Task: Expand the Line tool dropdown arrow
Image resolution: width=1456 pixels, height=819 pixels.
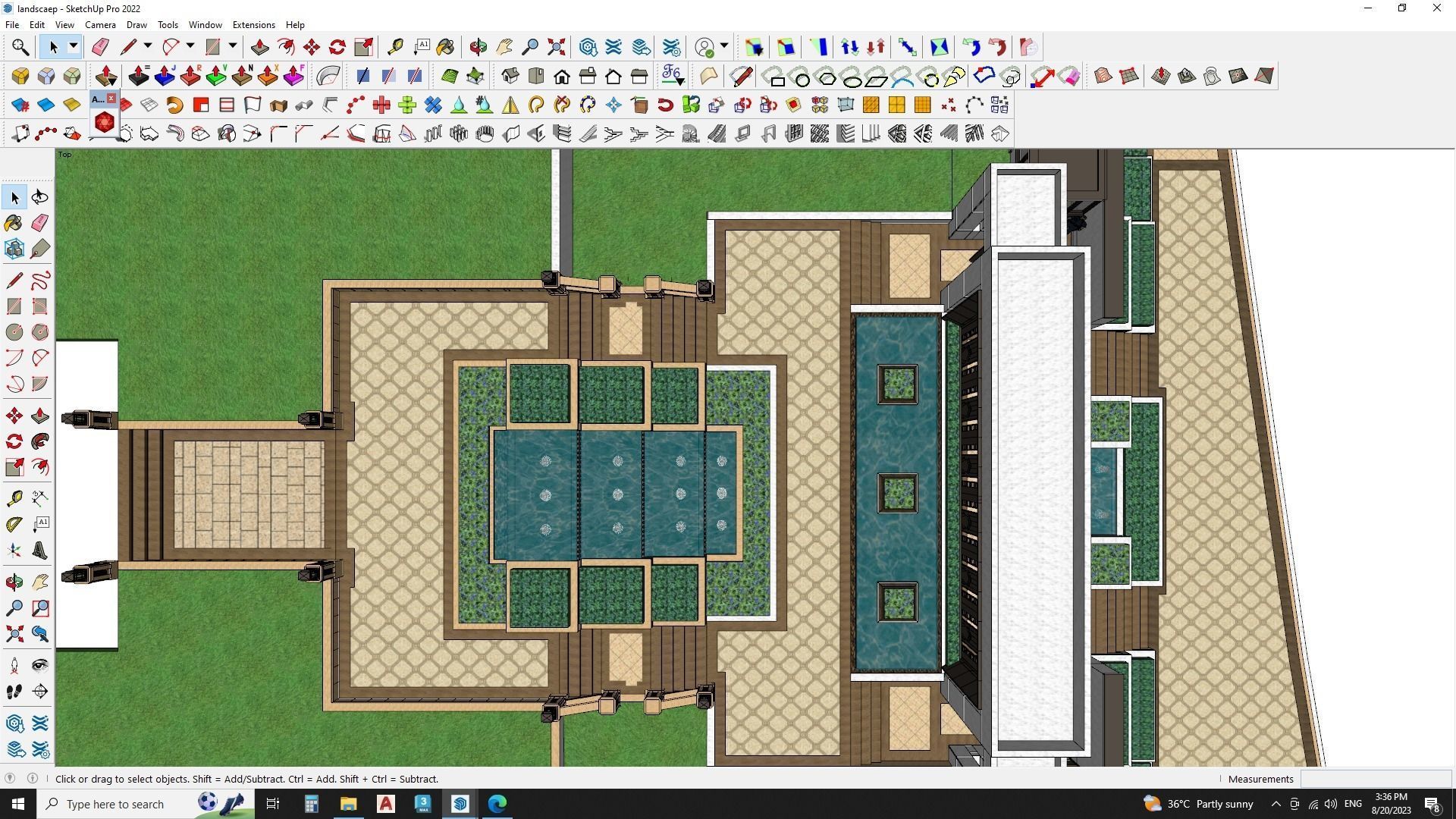Action: 148,47
